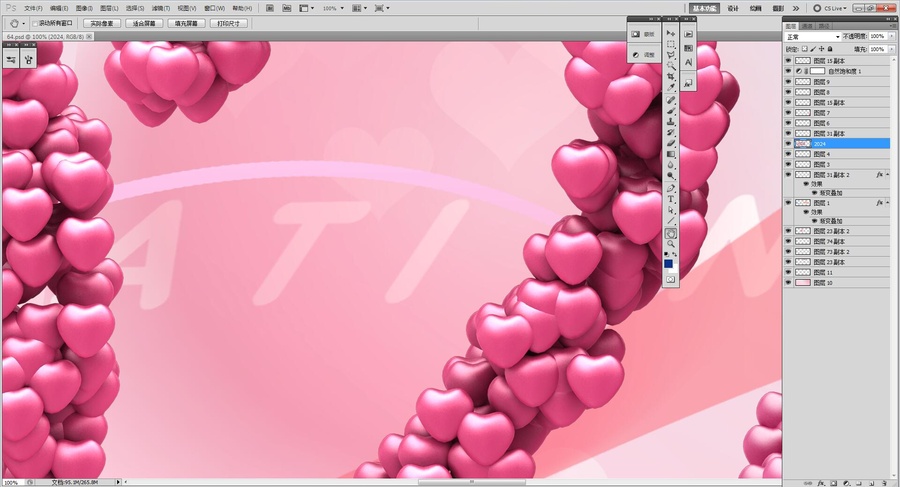The image size is (900, 487).
Task: Select the Path Selection tool
Action: pyautogui.click(x=670, y=211)
